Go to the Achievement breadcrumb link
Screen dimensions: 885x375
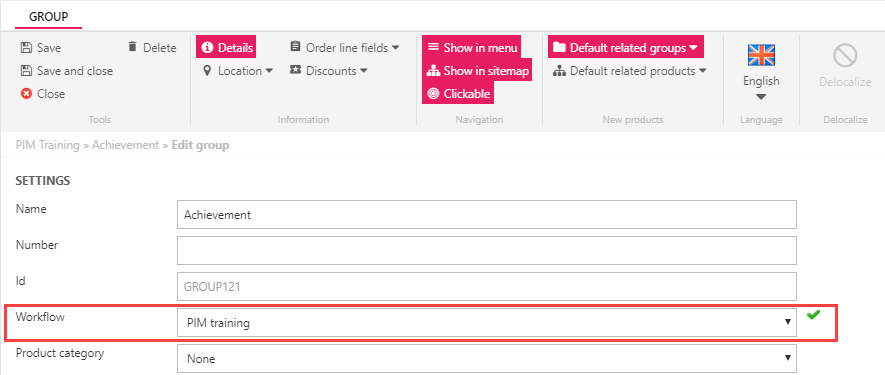pyautogui.click(x=125, y=145)
